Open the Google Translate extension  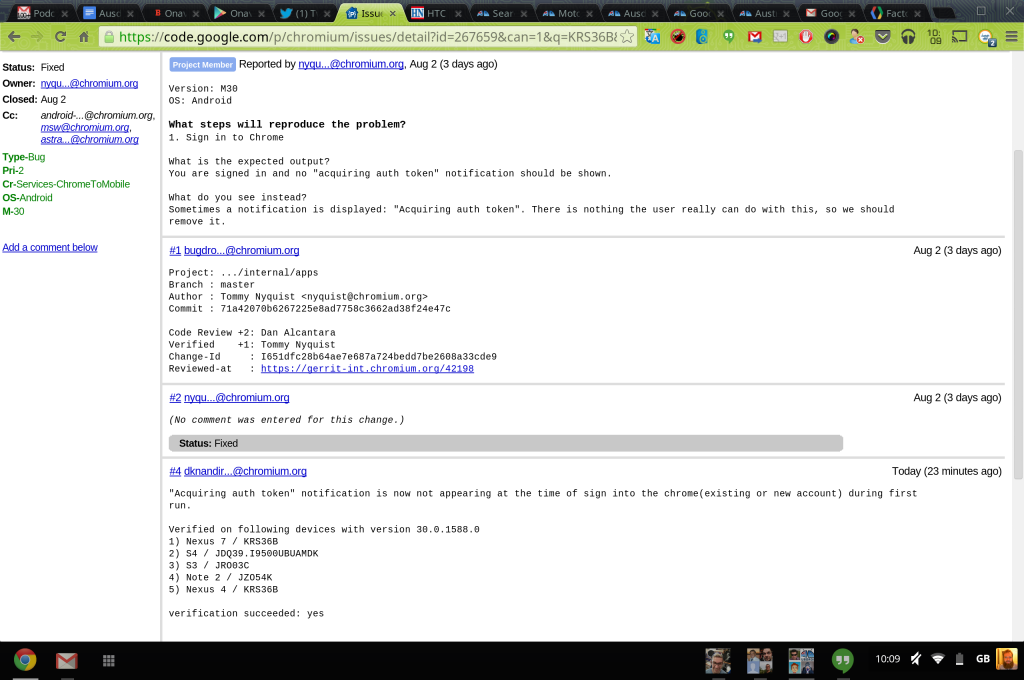pos(652,37)
